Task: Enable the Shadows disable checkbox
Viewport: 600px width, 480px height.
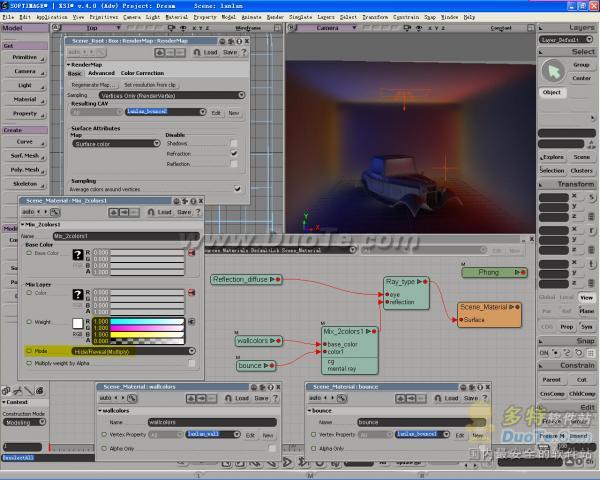Action: [x=235, y=143]
